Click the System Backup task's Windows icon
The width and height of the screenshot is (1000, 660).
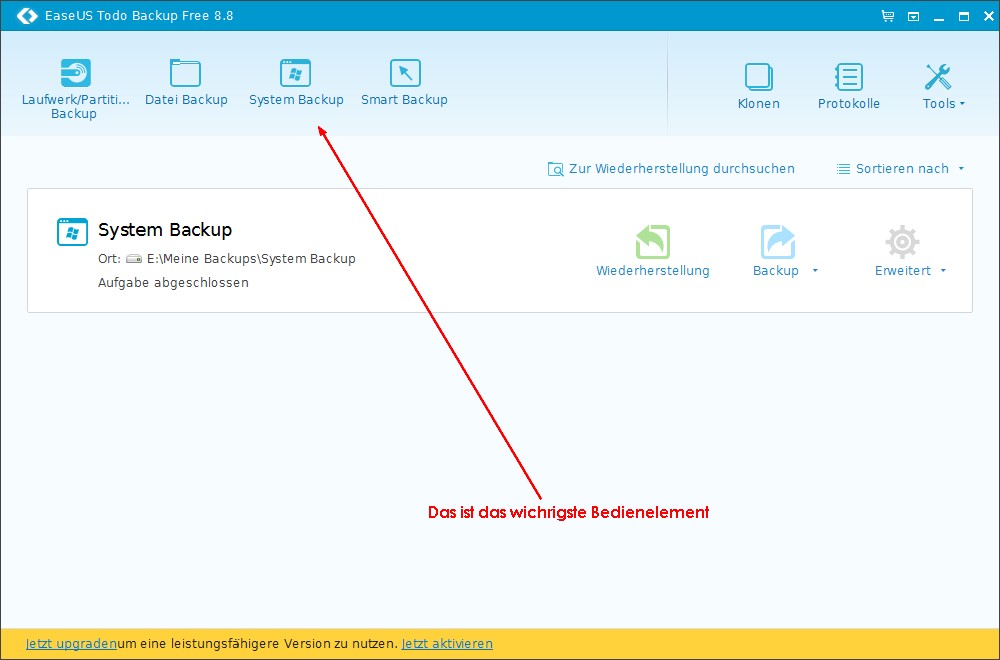[72, 232]
